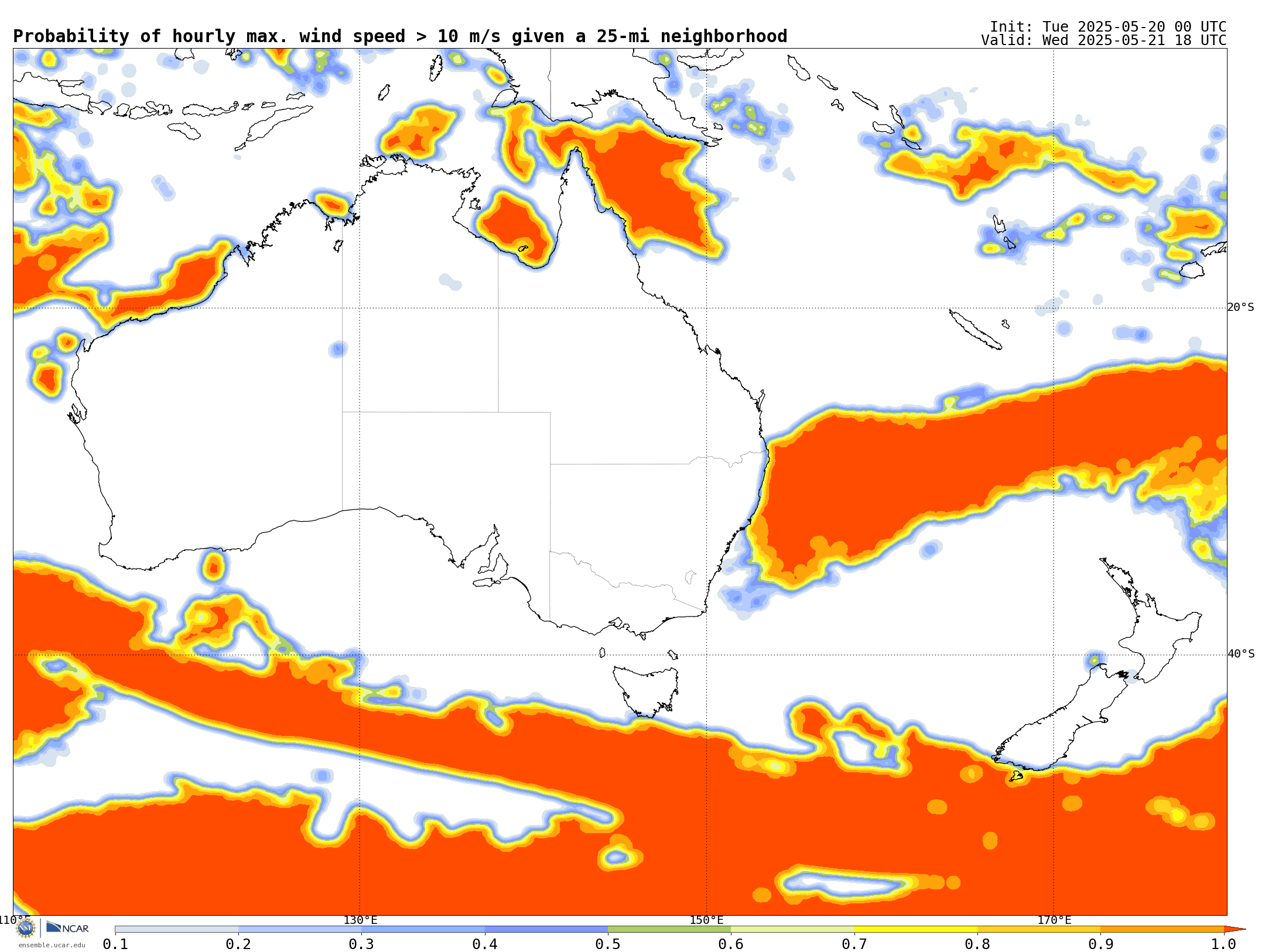Select the map title about wind speed probability
This screenshot has height=952, width=1265.
[x=400, y=36]
